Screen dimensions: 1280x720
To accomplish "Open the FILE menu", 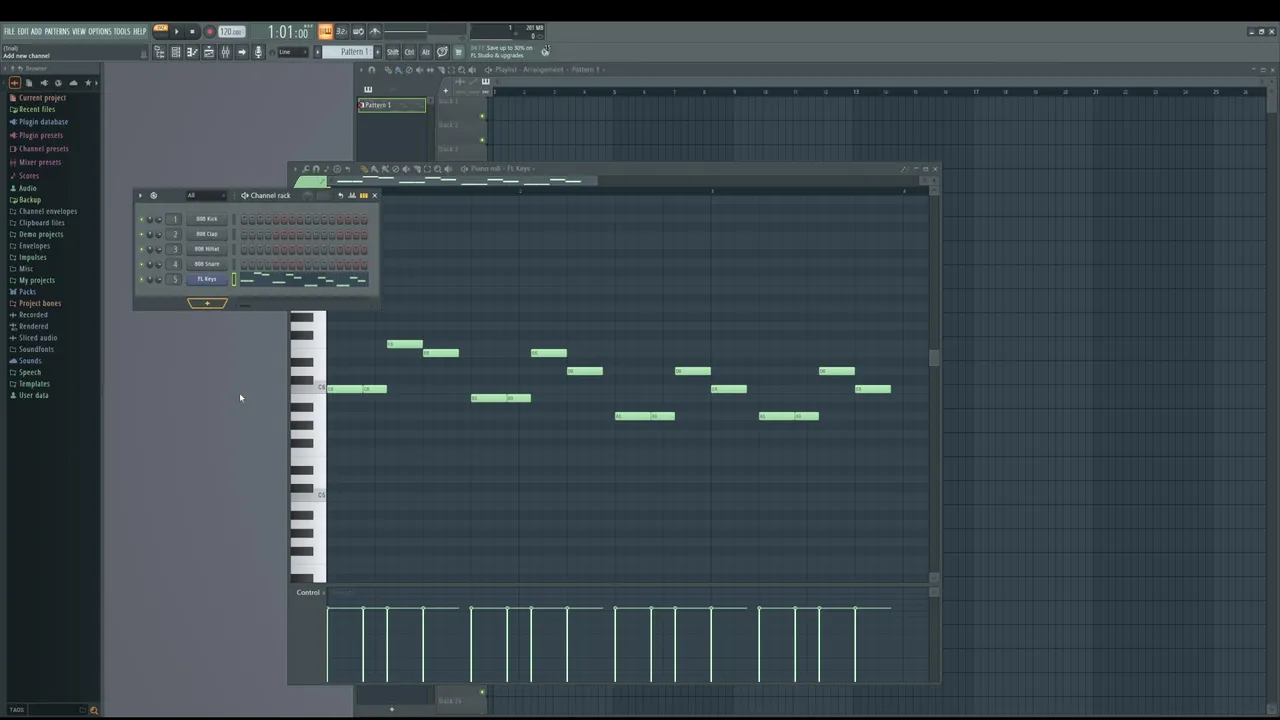I will [x=9, y=32].
